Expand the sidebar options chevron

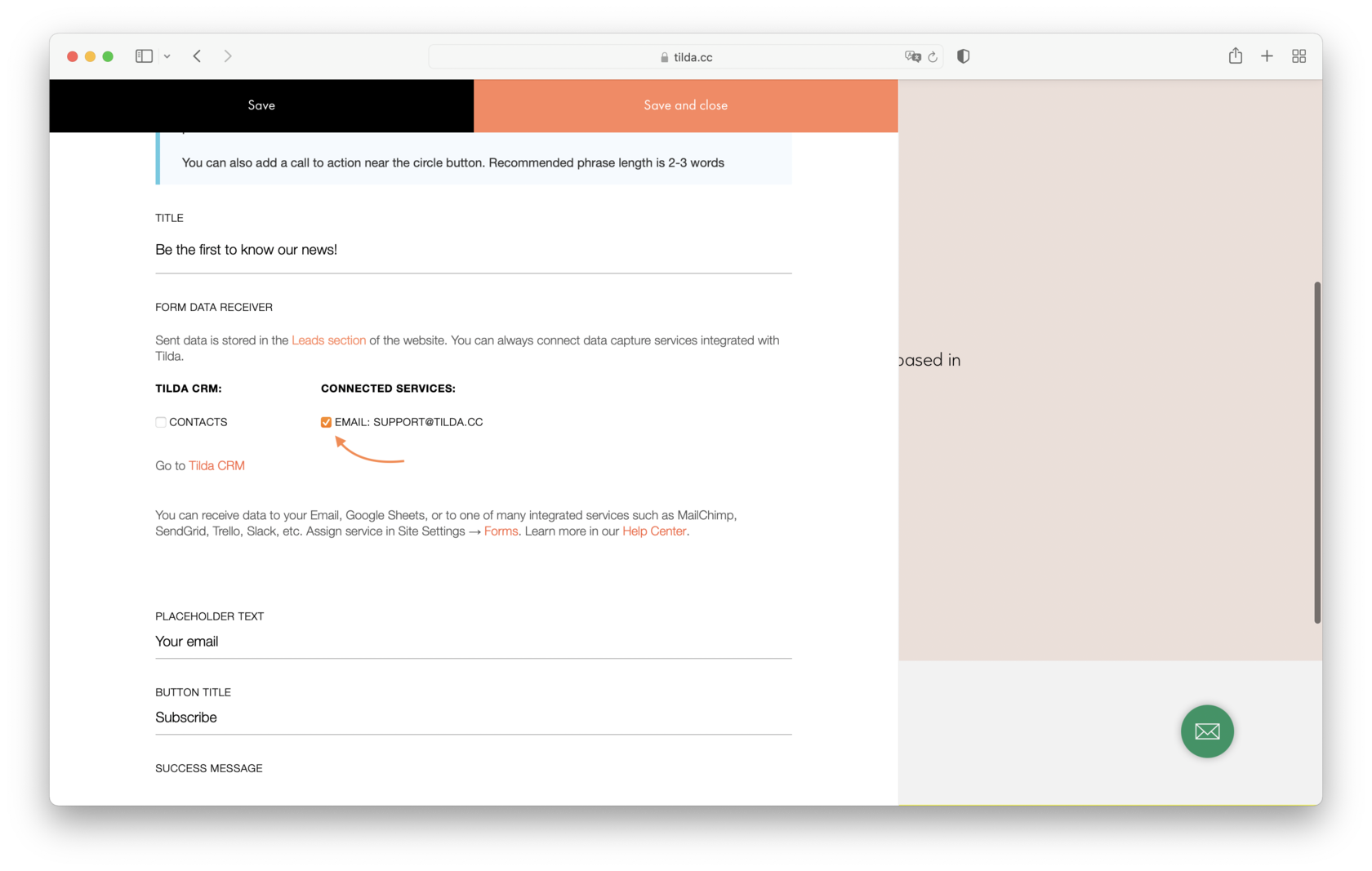point(167,56)
